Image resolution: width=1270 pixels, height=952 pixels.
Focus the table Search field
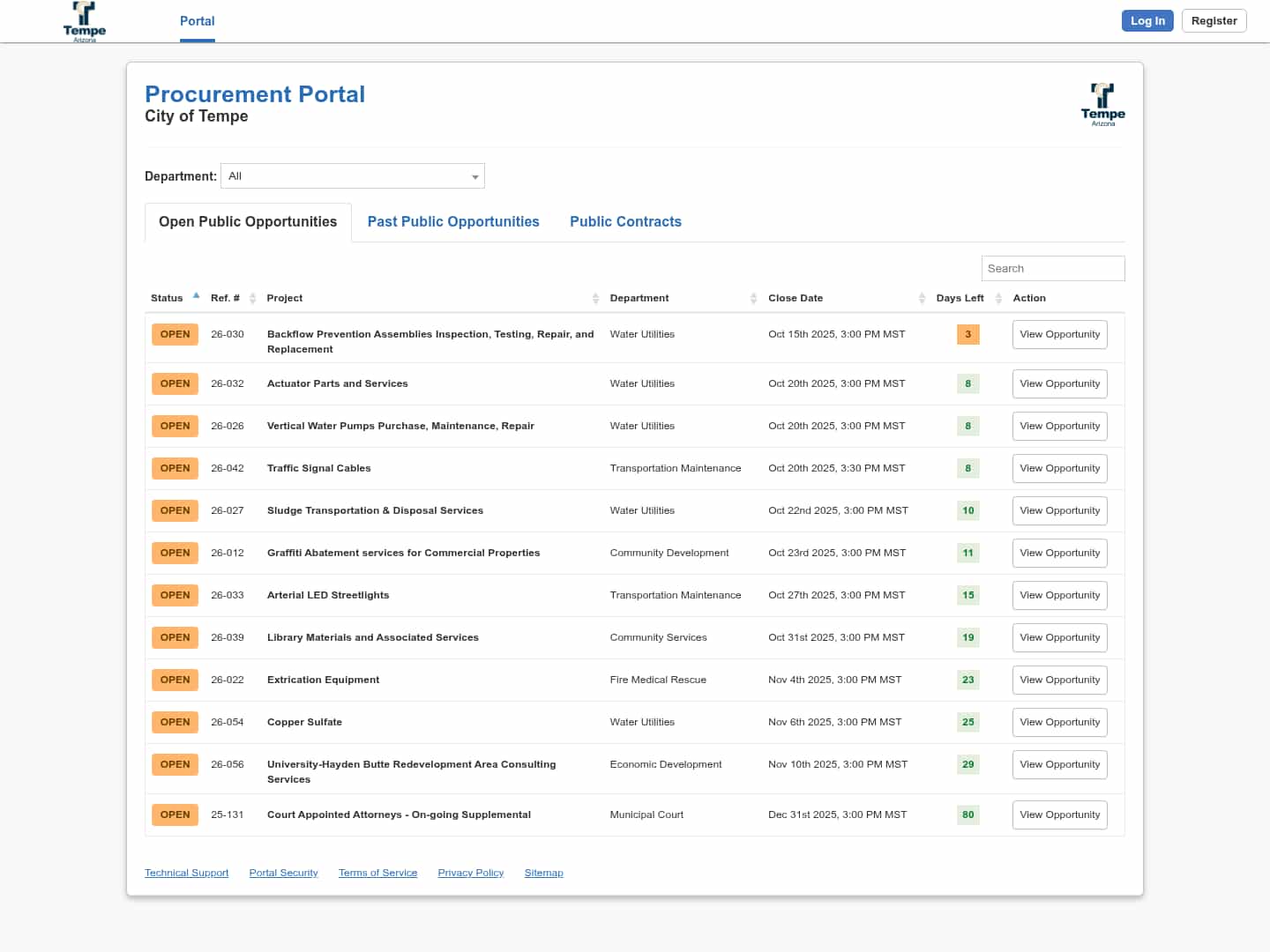tap(1052, 269)
